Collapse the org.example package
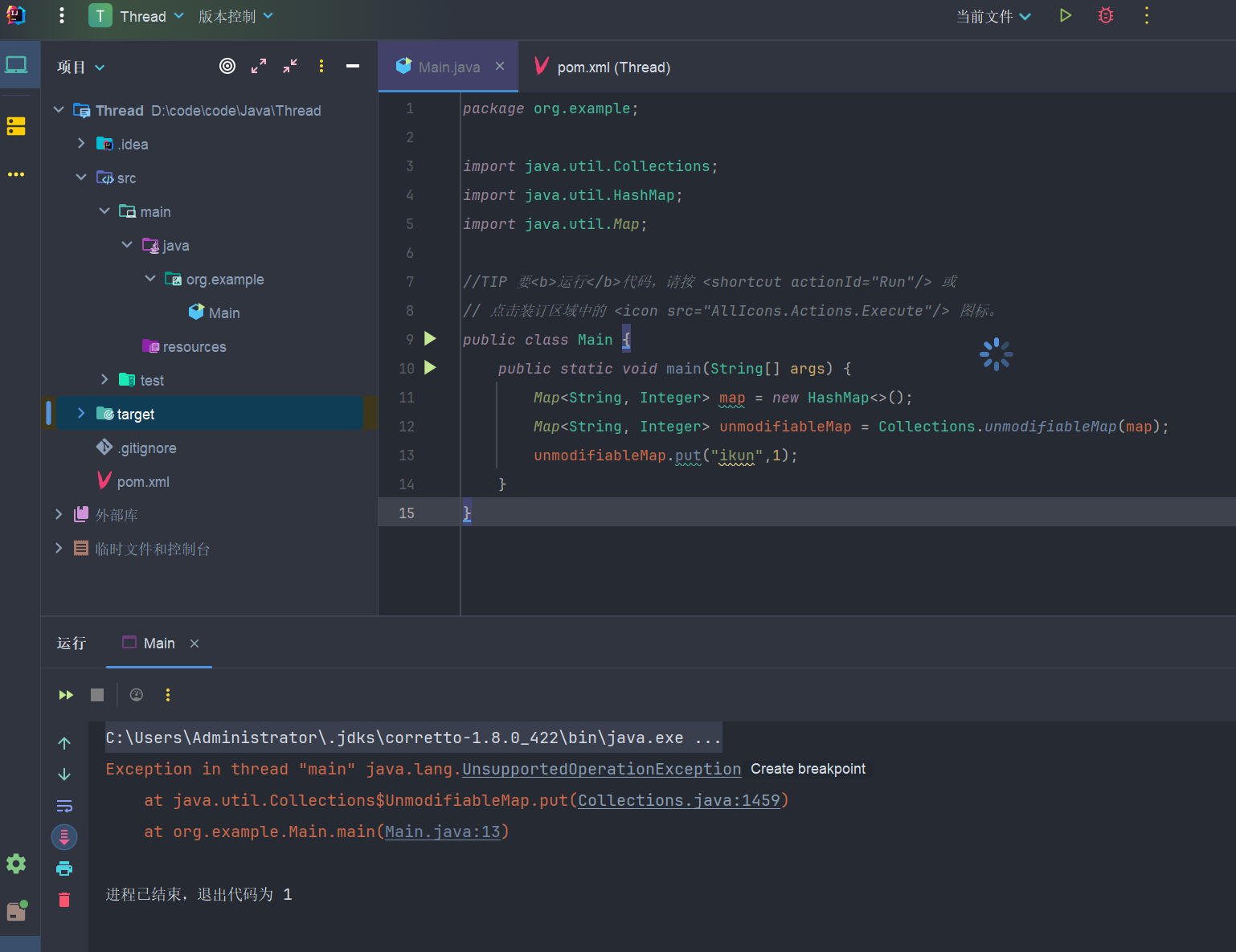Viewport: 1236px width, 952px height. click(150, 278)
